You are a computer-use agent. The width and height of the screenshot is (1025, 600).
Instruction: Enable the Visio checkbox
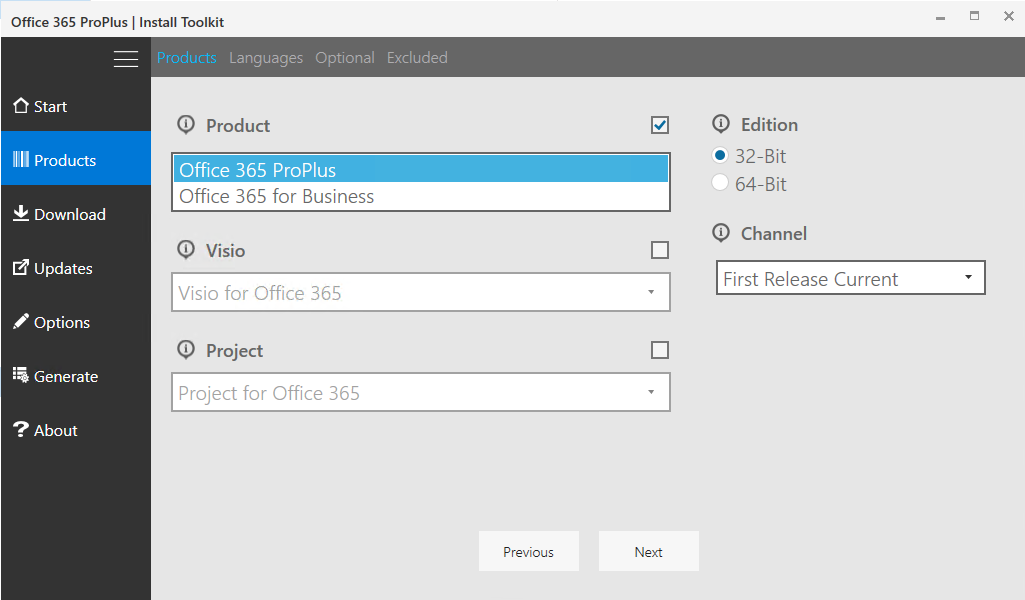click(659, 250)
